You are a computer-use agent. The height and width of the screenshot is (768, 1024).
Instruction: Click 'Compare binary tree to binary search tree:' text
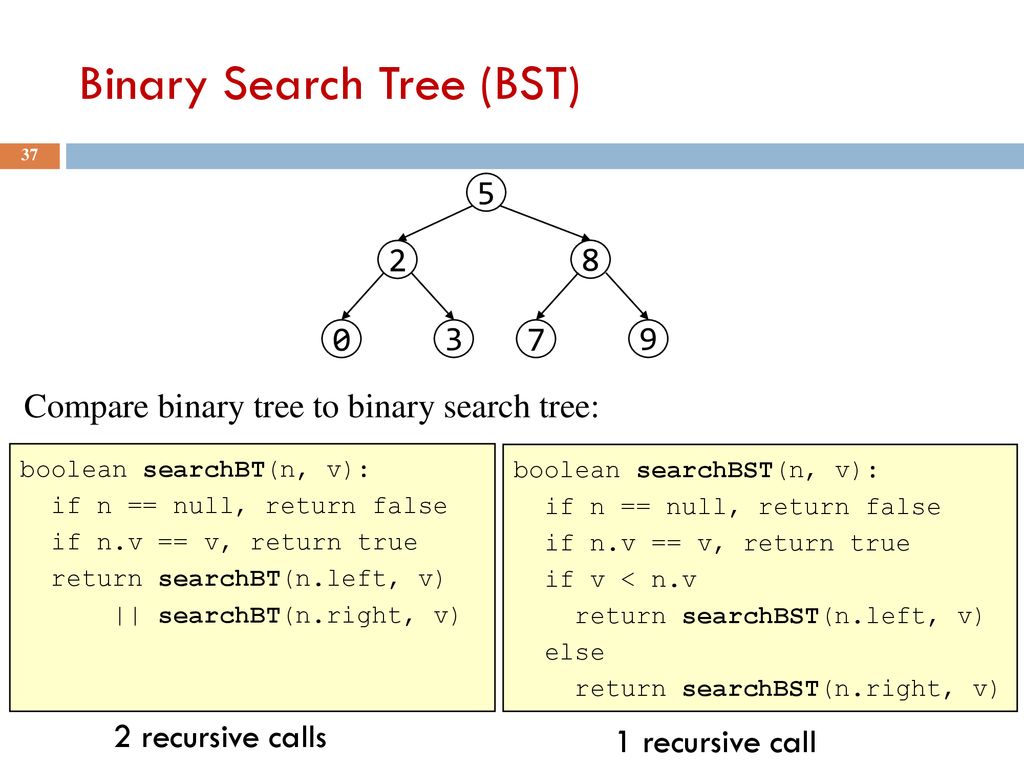(312, 408)
